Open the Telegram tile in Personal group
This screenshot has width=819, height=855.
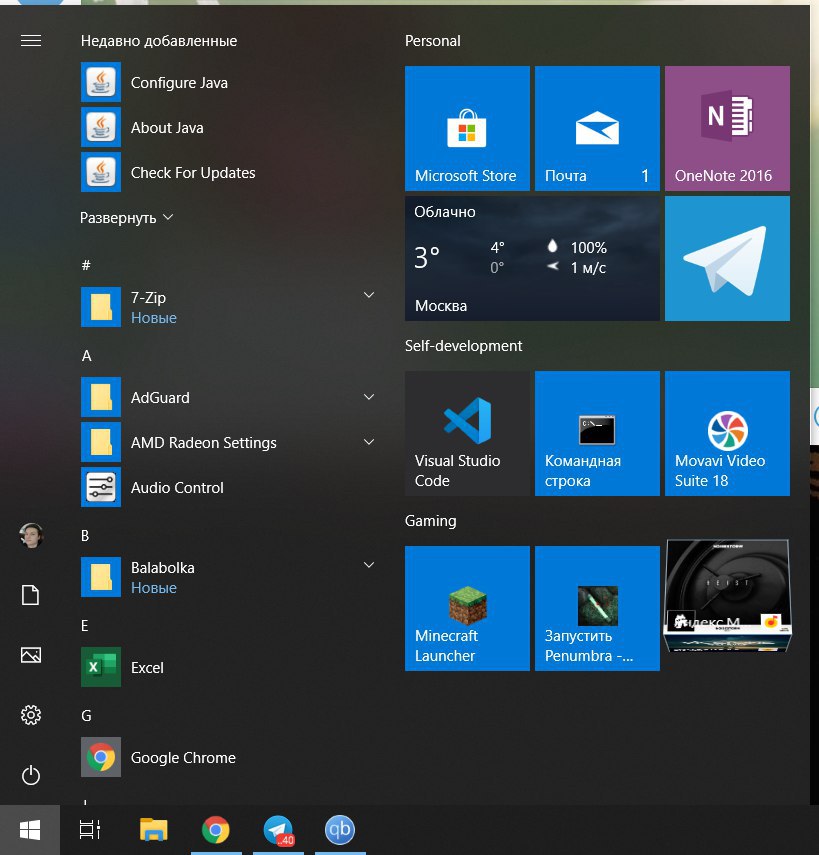click(727, 258)
